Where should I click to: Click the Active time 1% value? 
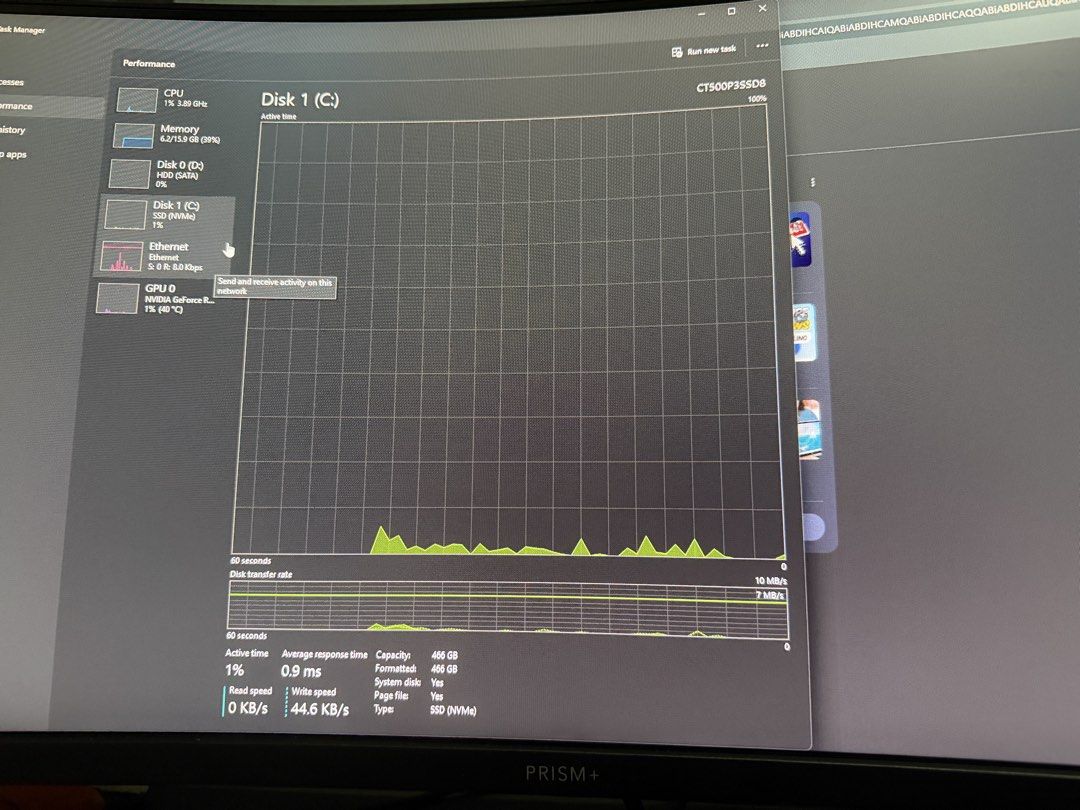[x=235, y=669]
